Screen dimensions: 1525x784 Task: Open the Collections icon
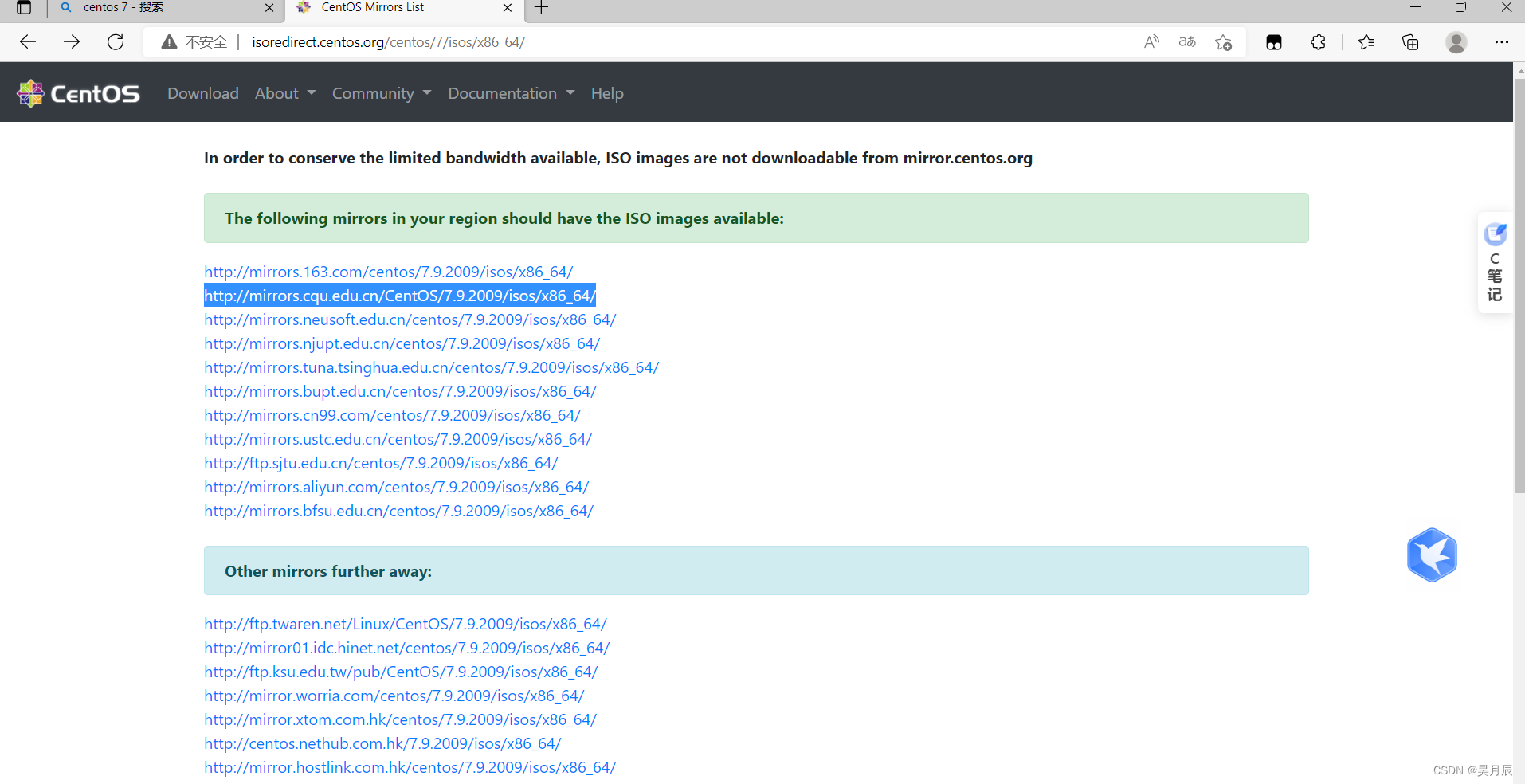[x=1410, y=42]
